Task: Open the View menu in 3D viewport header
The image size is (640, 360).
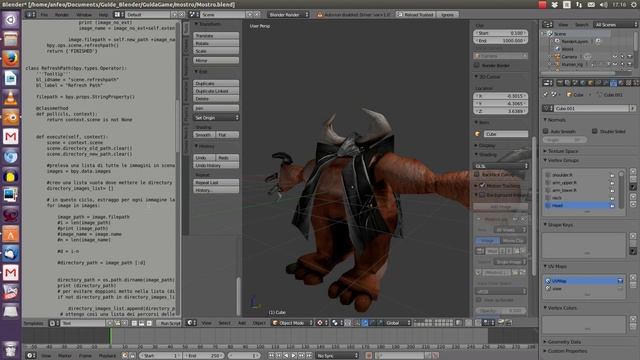Action: click(207, 323)
